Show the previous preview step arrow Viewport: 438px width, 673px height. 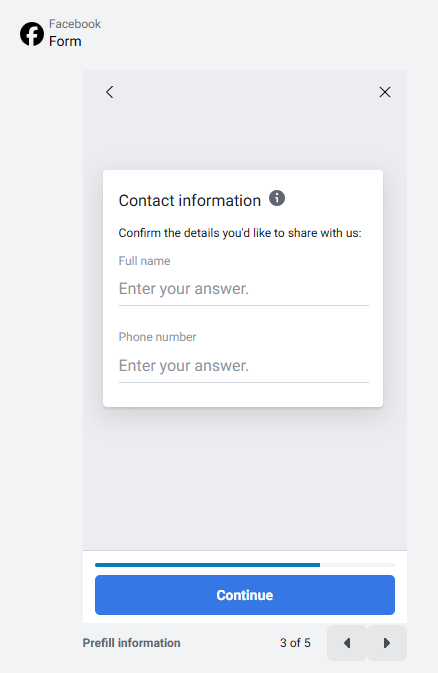click(x=347, y=643)
